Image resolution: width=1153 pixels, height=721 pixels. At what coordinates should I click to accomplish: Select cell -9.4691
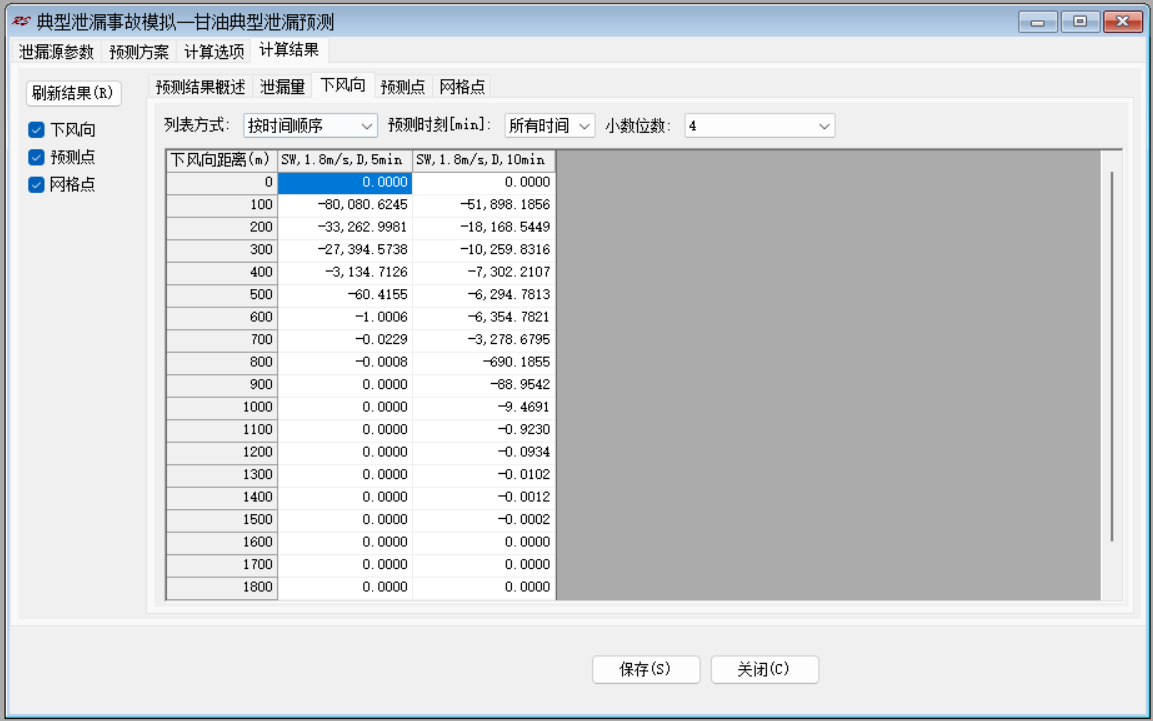(x=484, y=407)
